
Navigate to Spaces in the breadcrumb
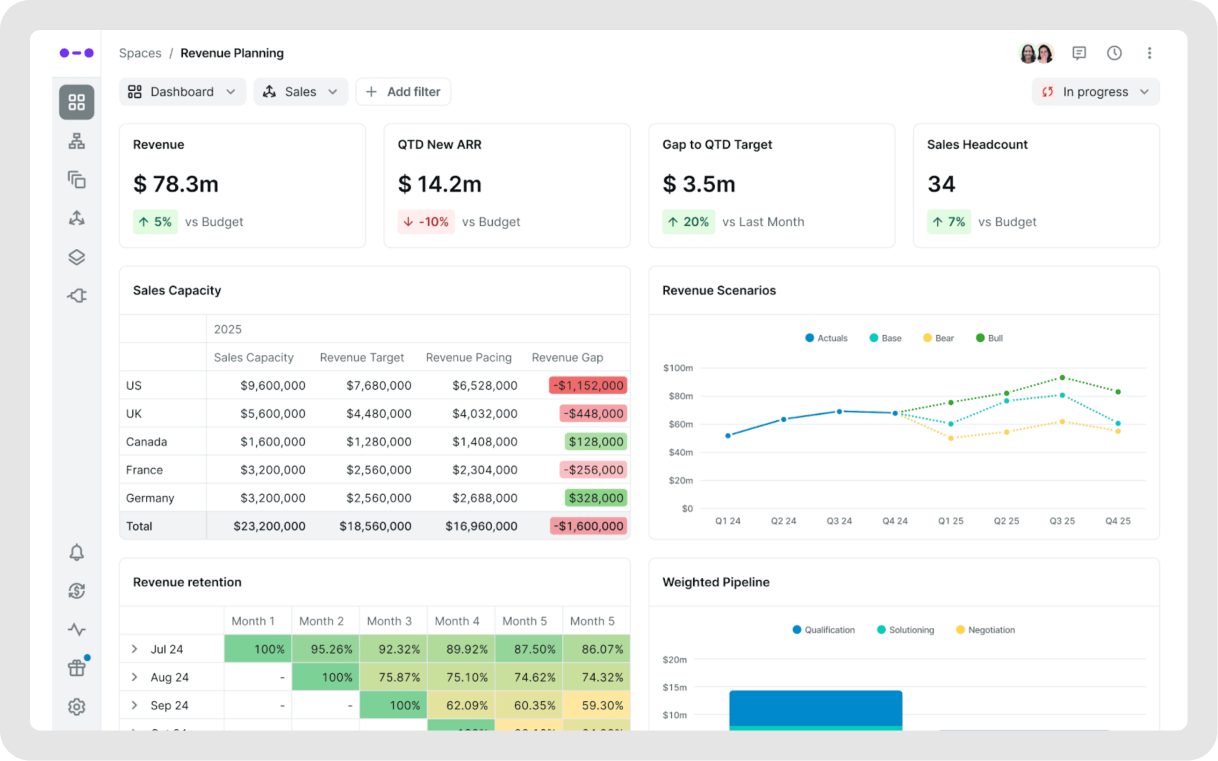click(140, 53)
